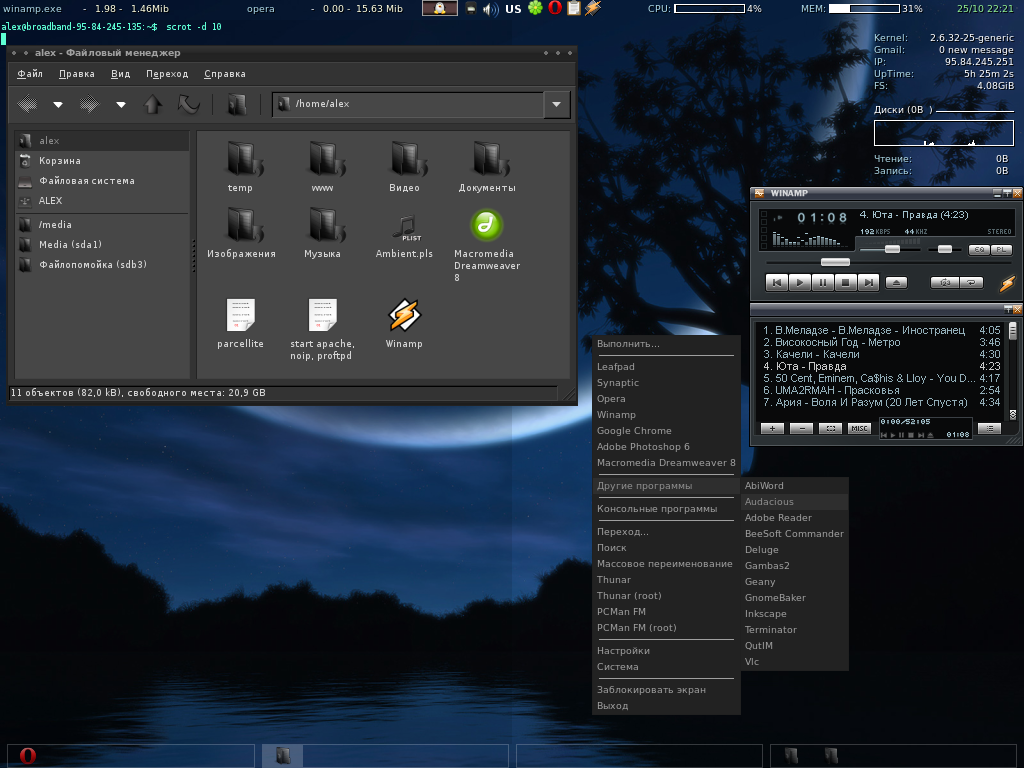Viewport: 1024px width, 768px height.
Task: Toggle Winamp equalizer with EQ button
Action: click(x=979, y=249)
